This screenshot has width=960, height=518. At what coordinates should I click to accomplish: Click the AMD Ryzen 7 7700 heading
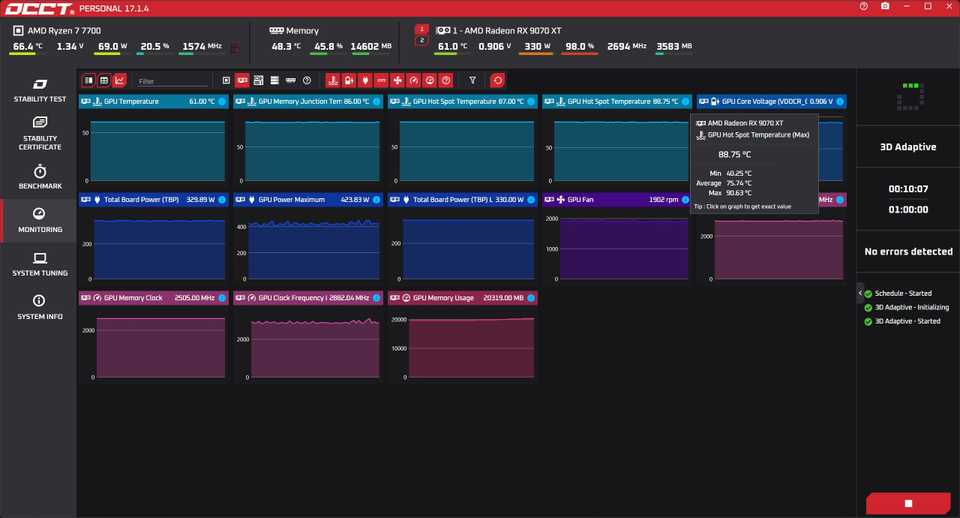point(64,31)
